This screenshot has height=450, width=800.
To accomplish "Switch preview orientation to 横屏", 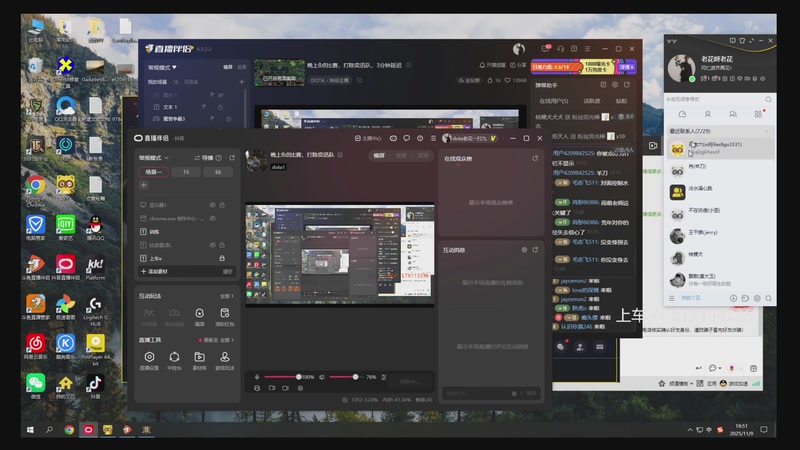I will (379, 156).
